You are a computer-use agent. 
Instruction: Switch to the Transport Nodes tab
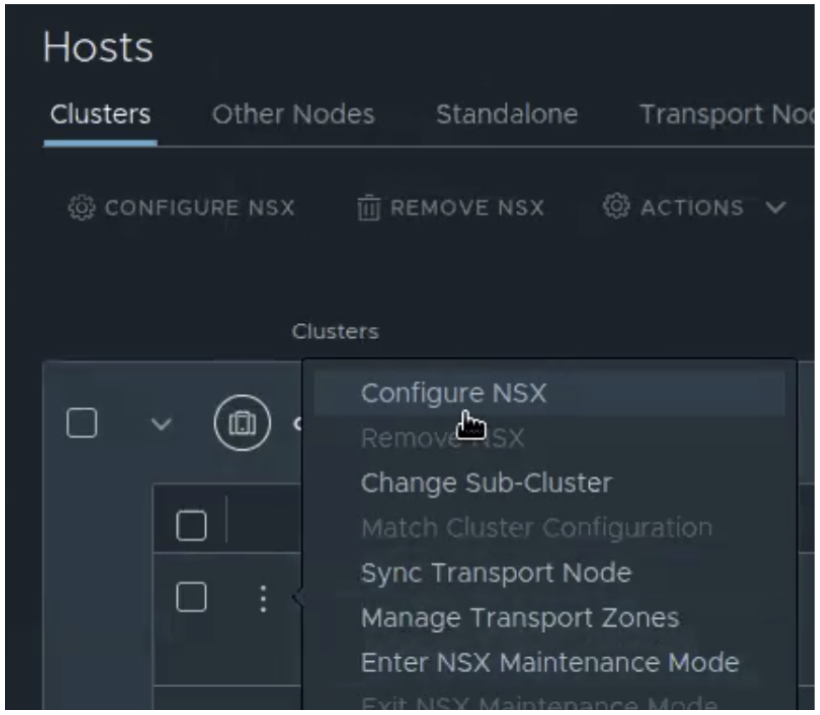tap(726, 115)
